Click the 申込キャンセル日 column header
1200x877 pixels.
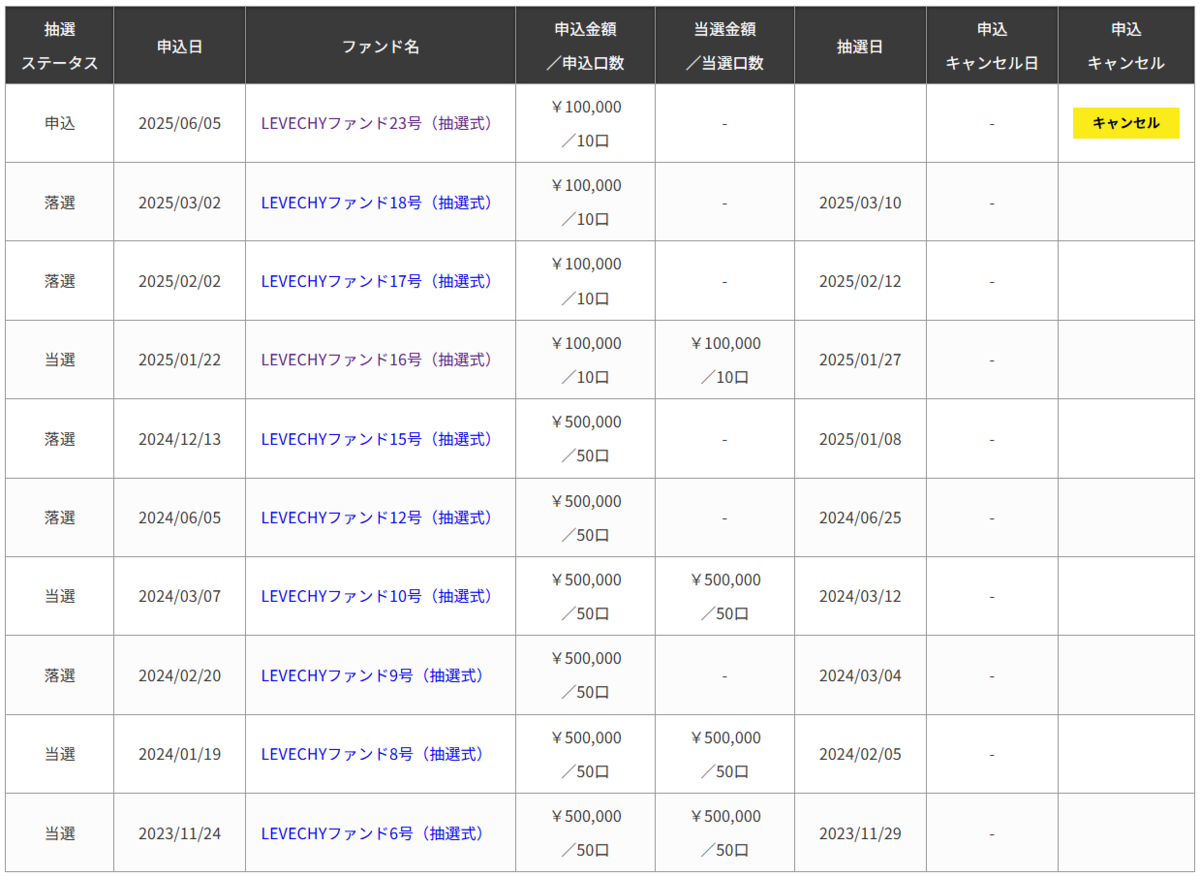point(992,46)
